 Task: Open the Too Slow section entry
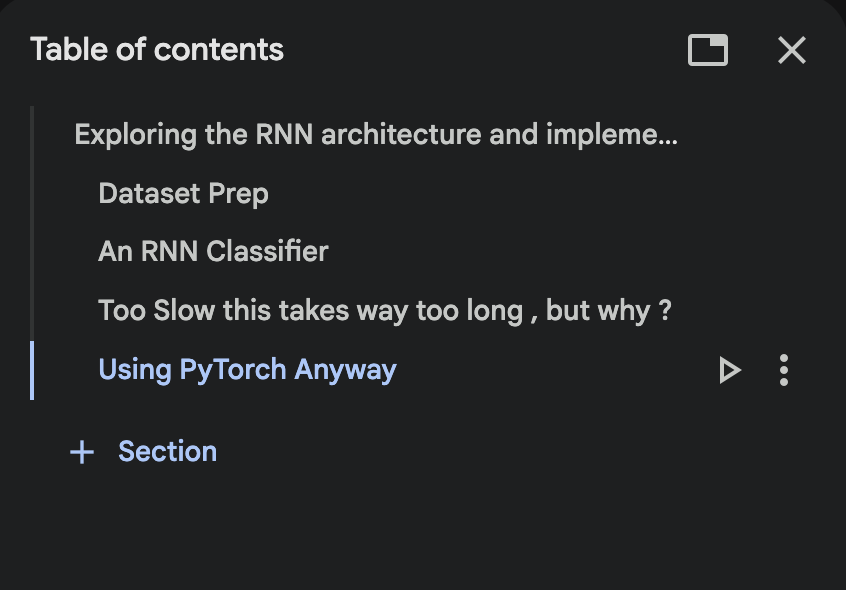[x=385, y=310]
